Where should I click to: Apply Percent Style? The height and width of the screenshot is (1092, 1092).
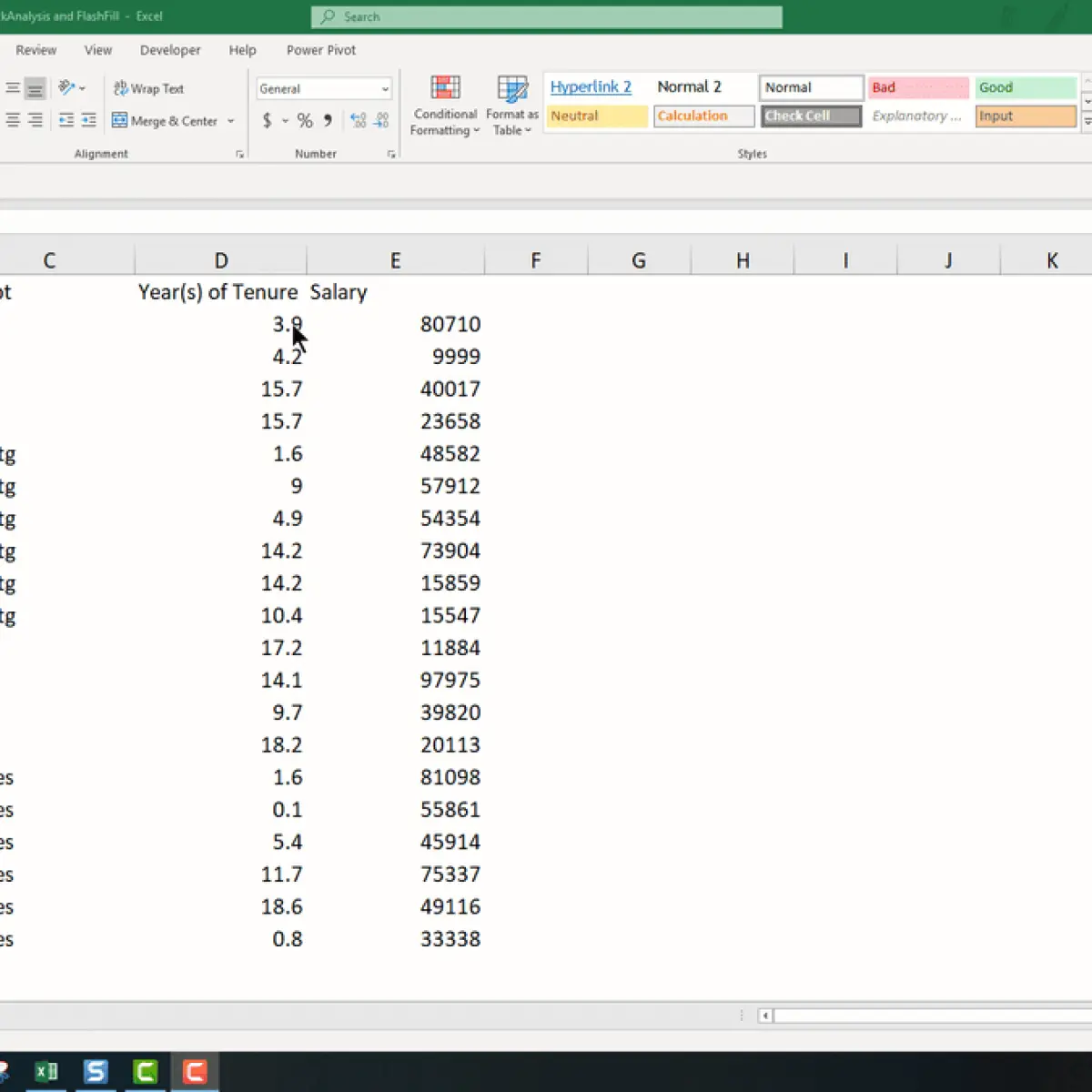305,120
